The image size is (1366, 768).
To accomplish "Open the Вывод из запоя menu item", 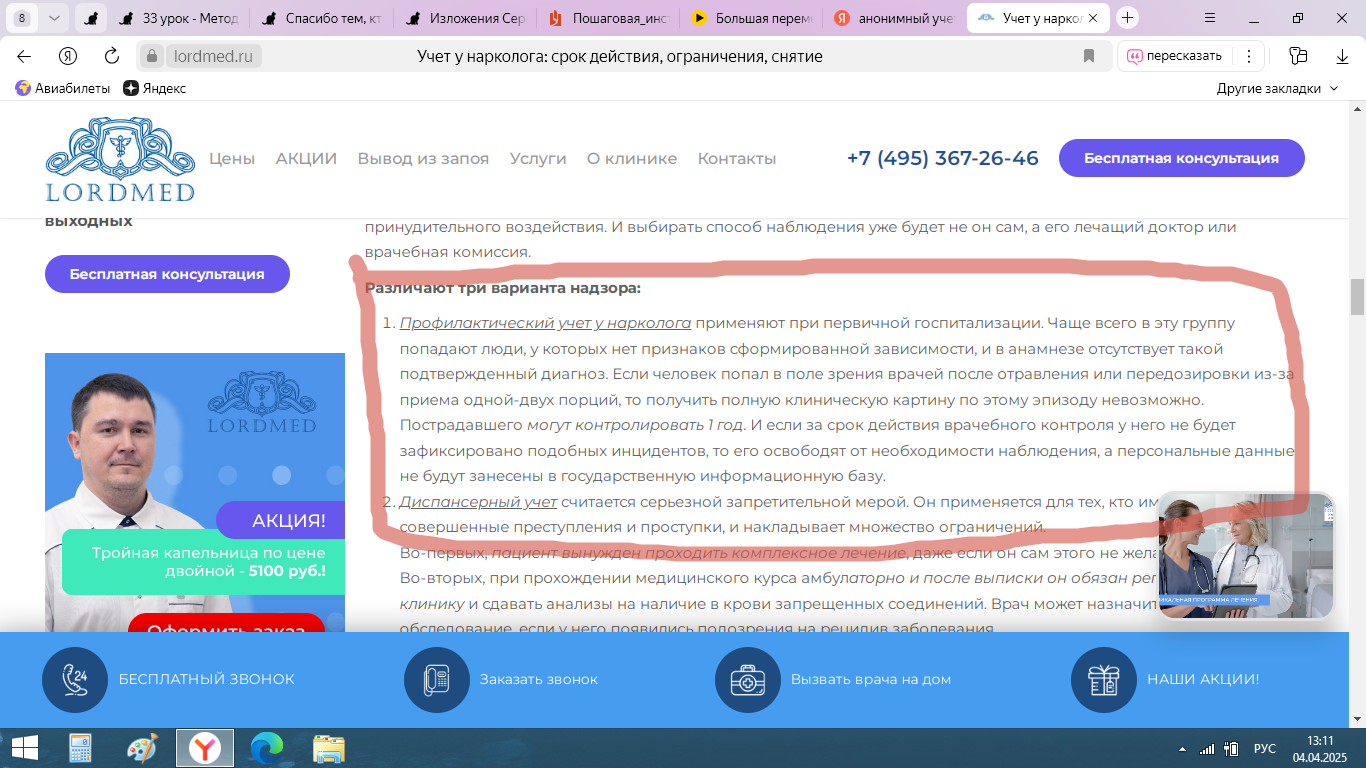I will pyautogui.click(x=423, y=158).
